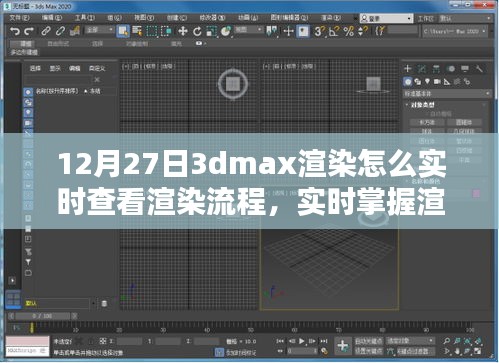Open the 渲染 (Rendering) menu
499x363 pixels.
[330, 18]
